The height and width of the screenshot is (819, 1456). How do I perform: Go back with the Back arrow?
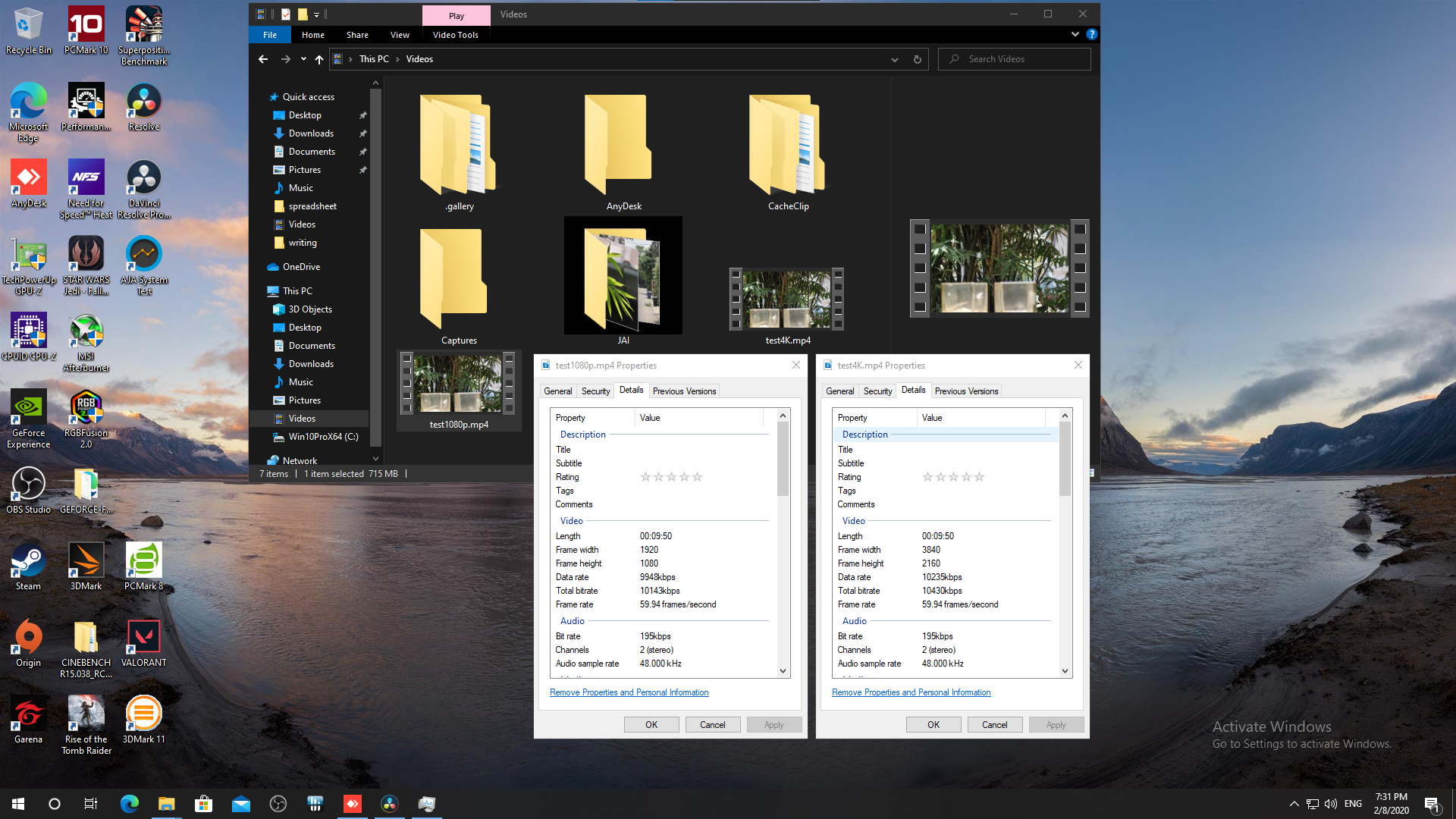pyautogui.click(x=263, y=59)
